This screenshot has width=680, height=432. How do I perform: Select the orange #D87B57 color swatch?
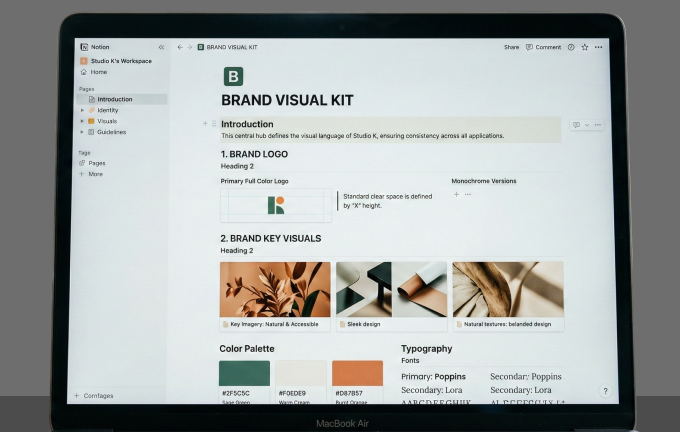(357, 373)
